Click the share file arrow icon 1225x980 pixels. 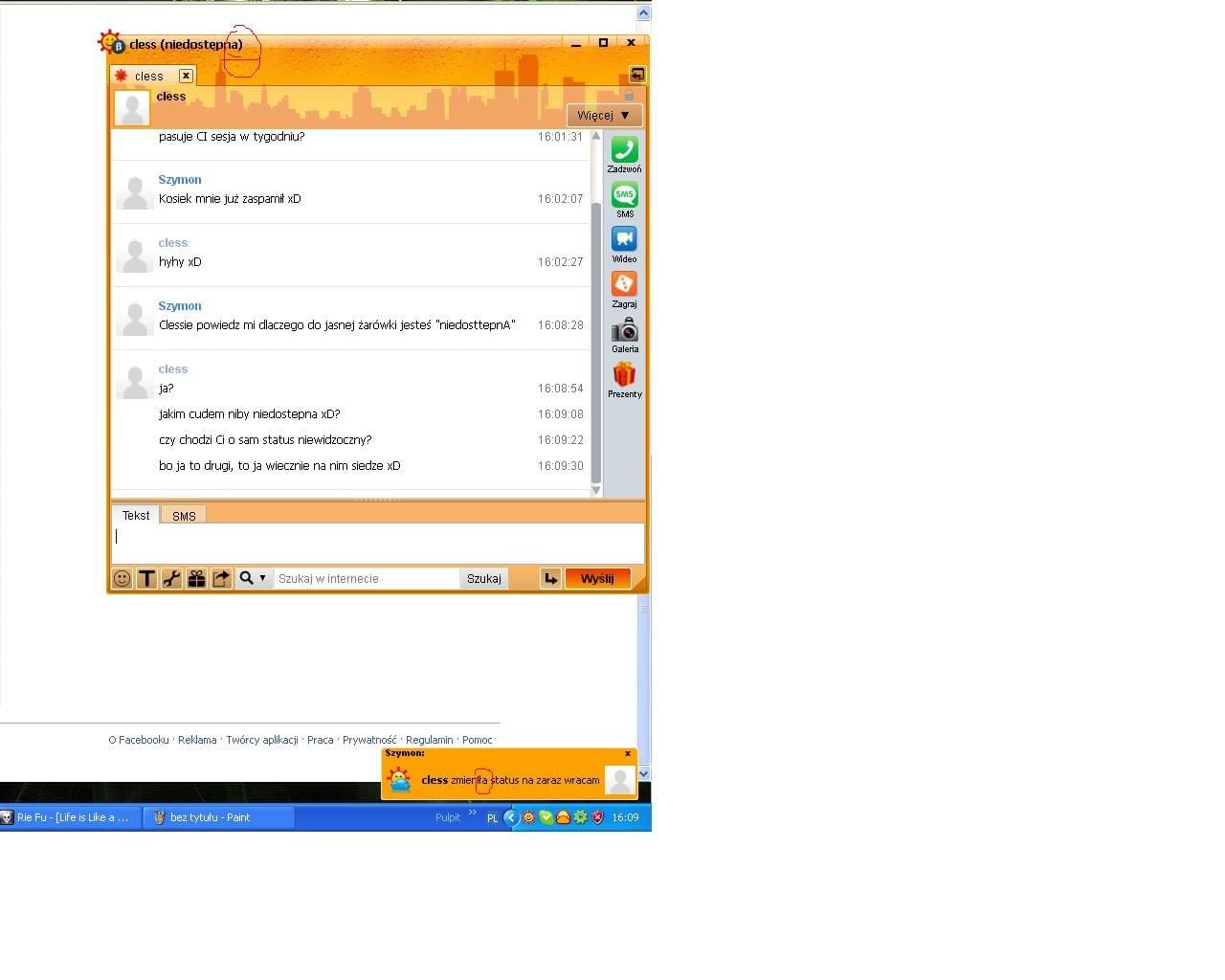click(221, 578)
